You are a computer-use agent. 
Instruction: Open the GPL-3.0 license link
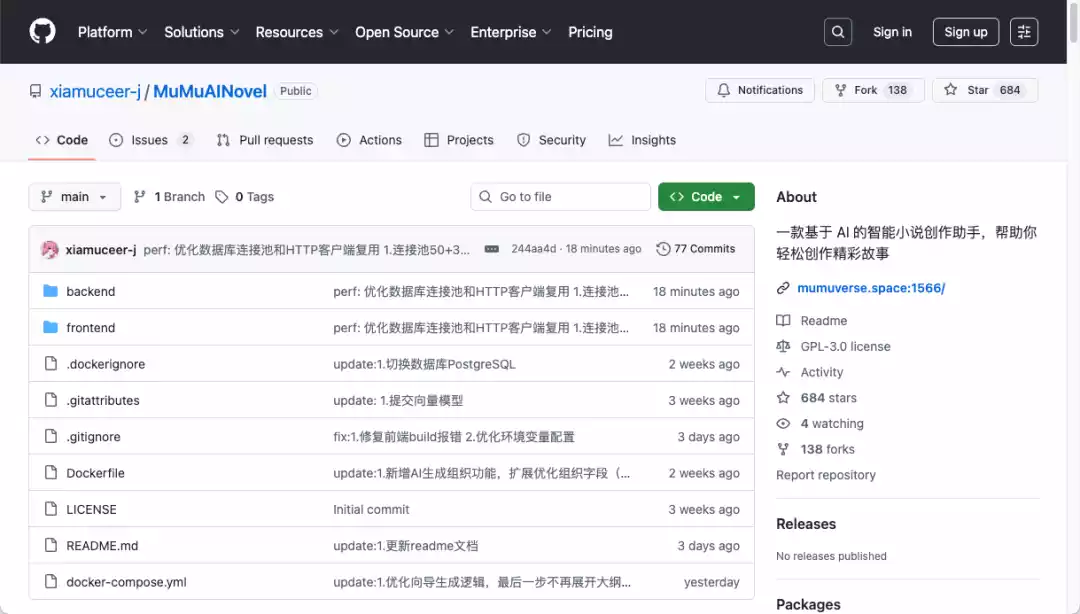tap(845, 347)
